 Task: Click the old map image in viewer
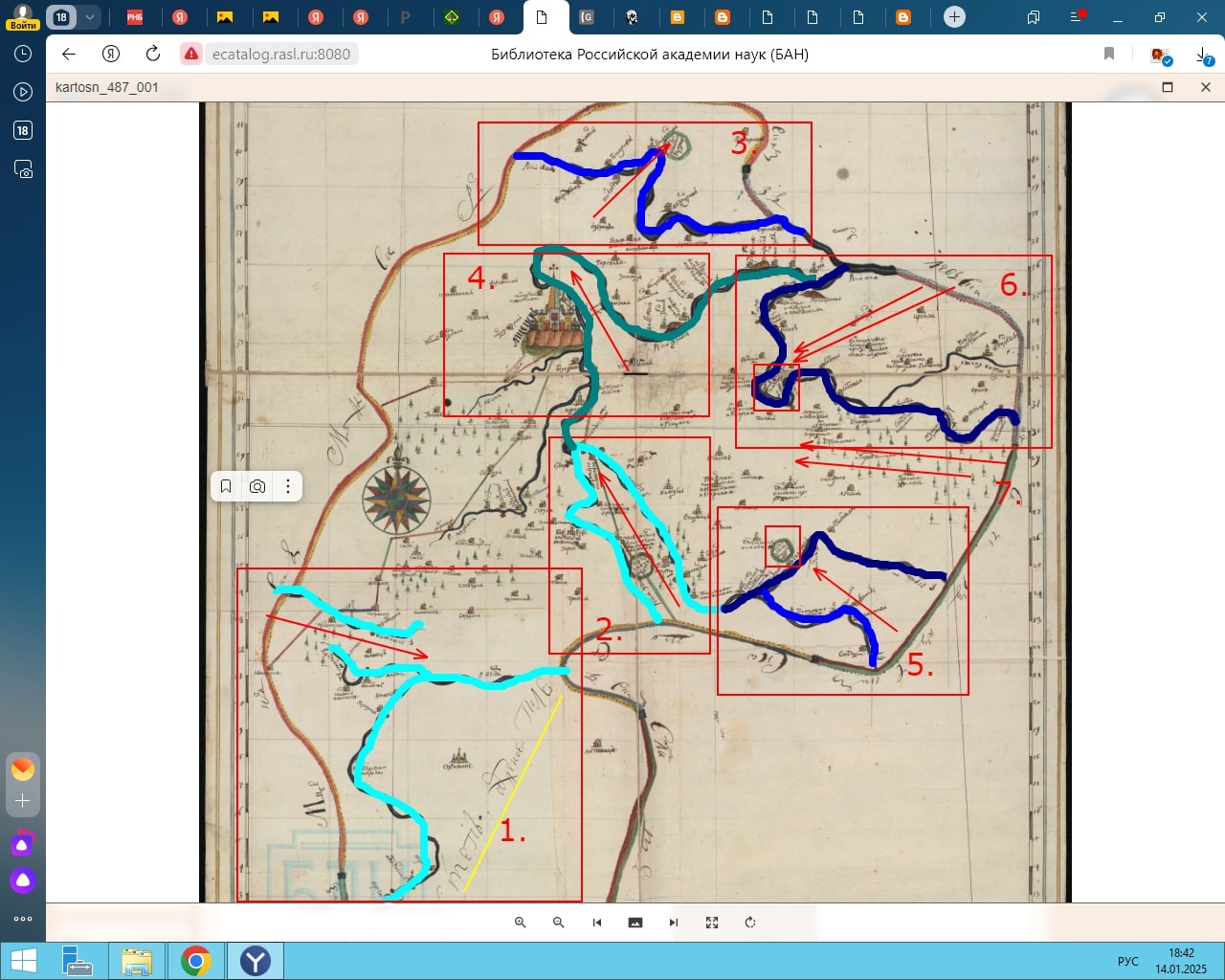(x=635, y=501)
